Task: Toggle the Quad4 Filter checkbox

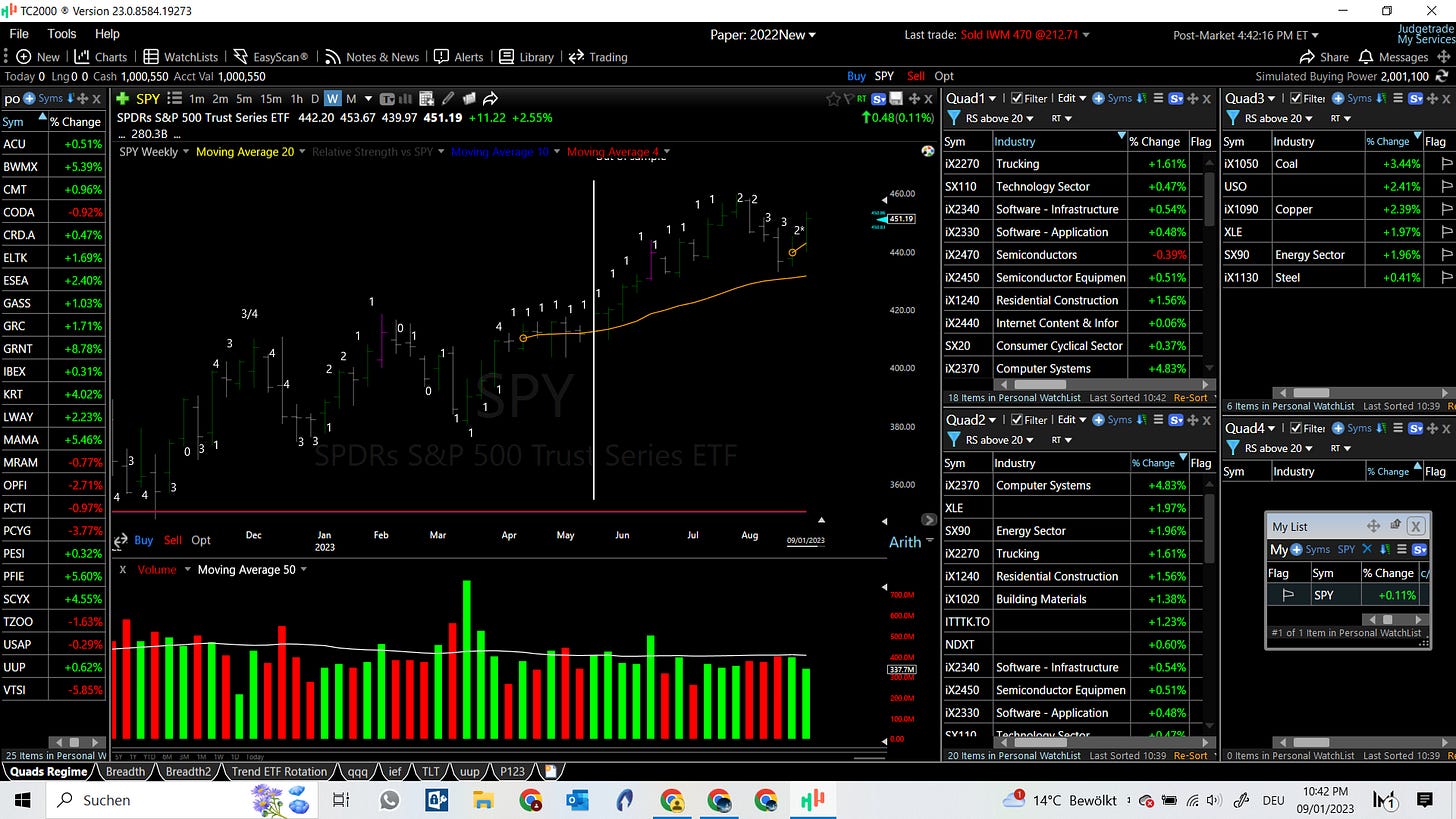Action: pos(1296,428)
